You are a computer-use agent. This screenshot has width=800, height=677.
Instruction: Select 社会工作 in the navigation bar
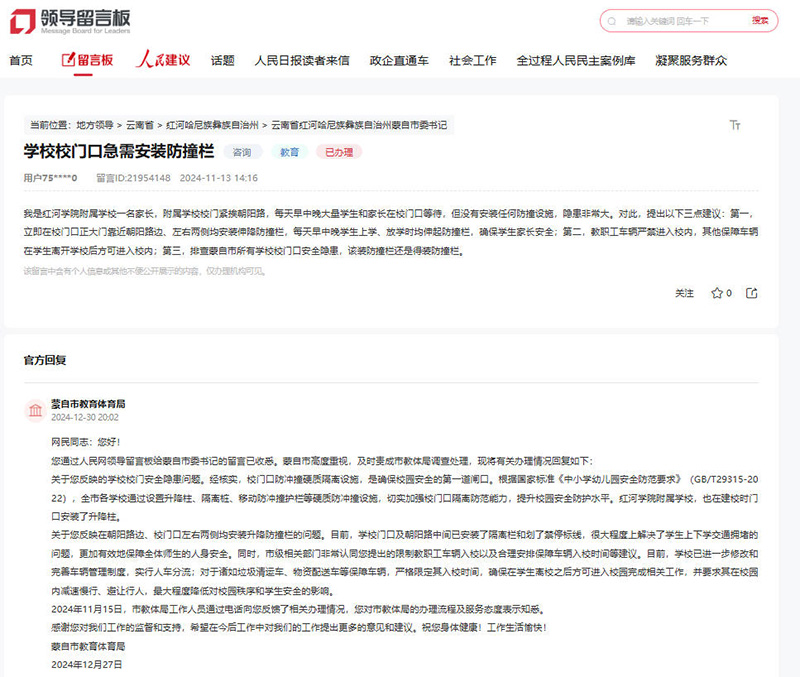coord(471,59)
